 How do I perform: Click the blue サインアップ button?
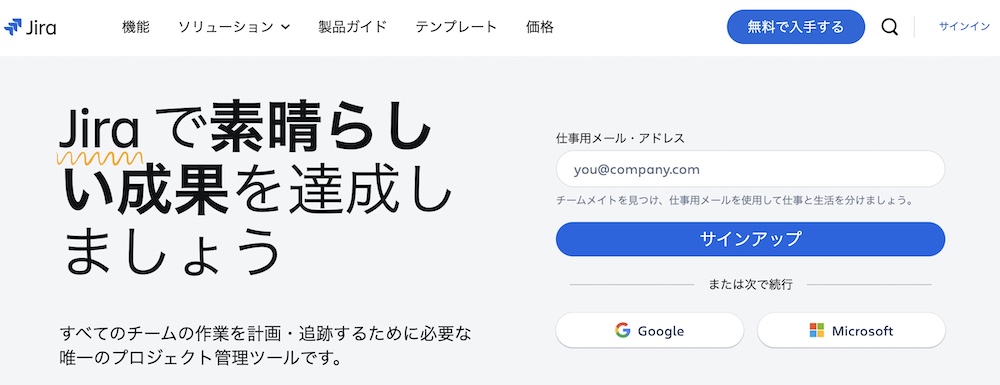(750, 239)
